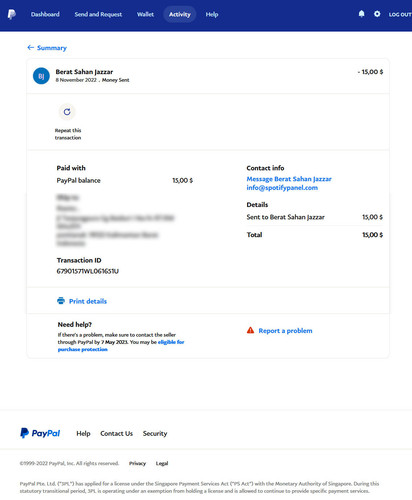Open the settings gear icon
Viewport: 412px width, 500px height.
(377, 14)
